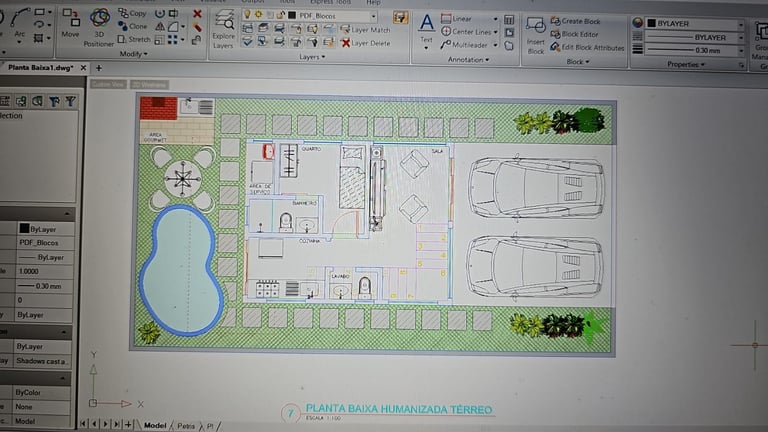Screen dimensions: 768x432
Task: Choose the Clone tool
Action: (x=133, y=26)
